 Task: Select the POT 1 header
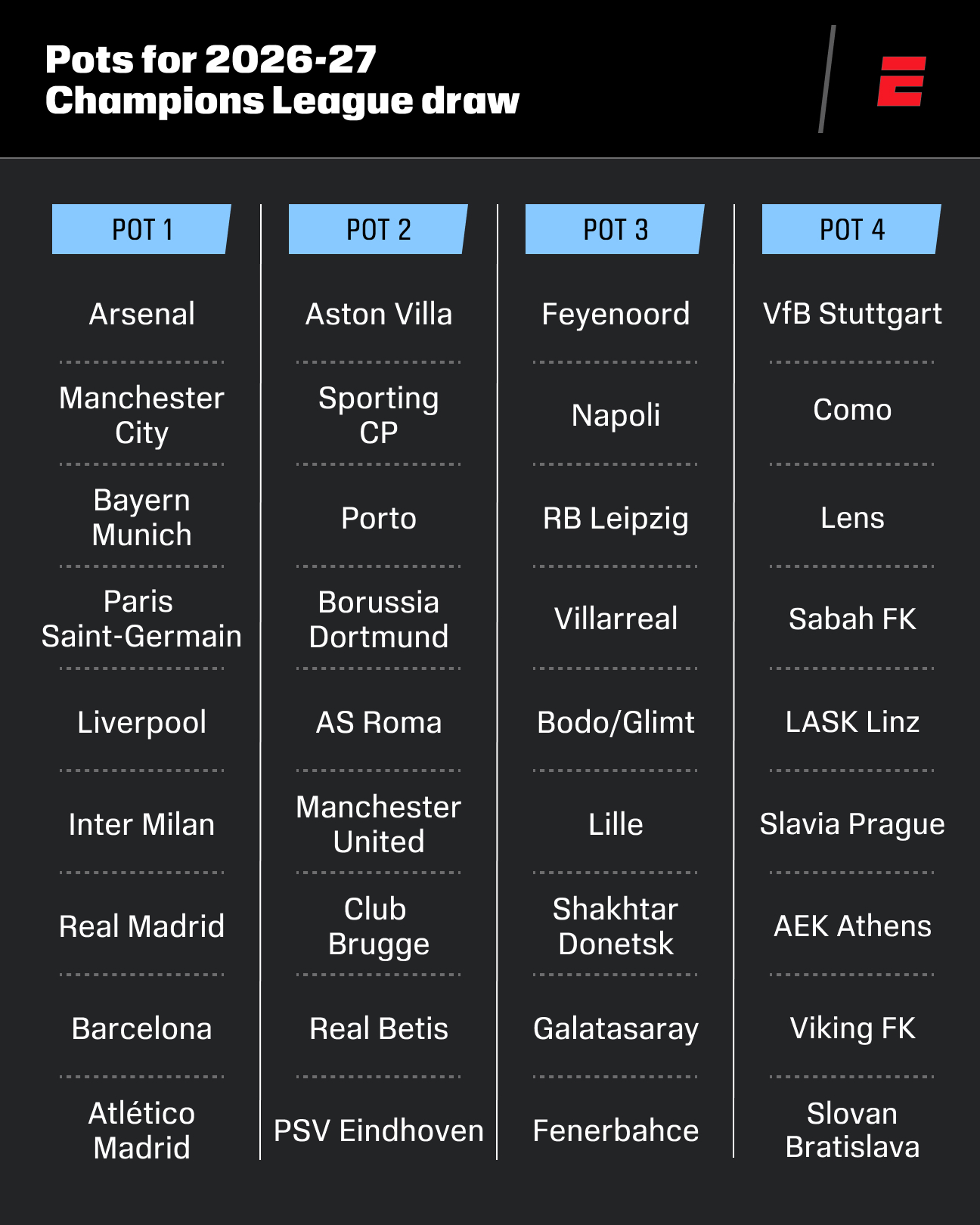tap(141, 229)
